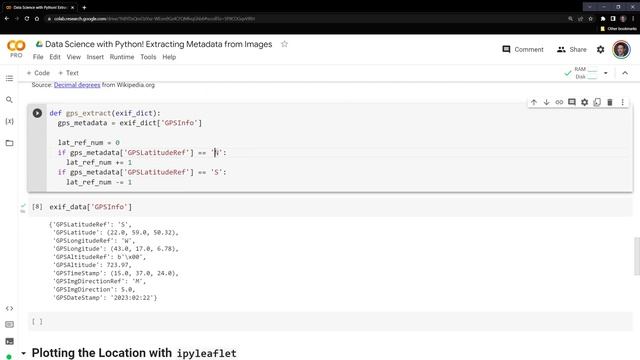Click the browser address bar
The image size is (640, 360).
click(302, 18)
